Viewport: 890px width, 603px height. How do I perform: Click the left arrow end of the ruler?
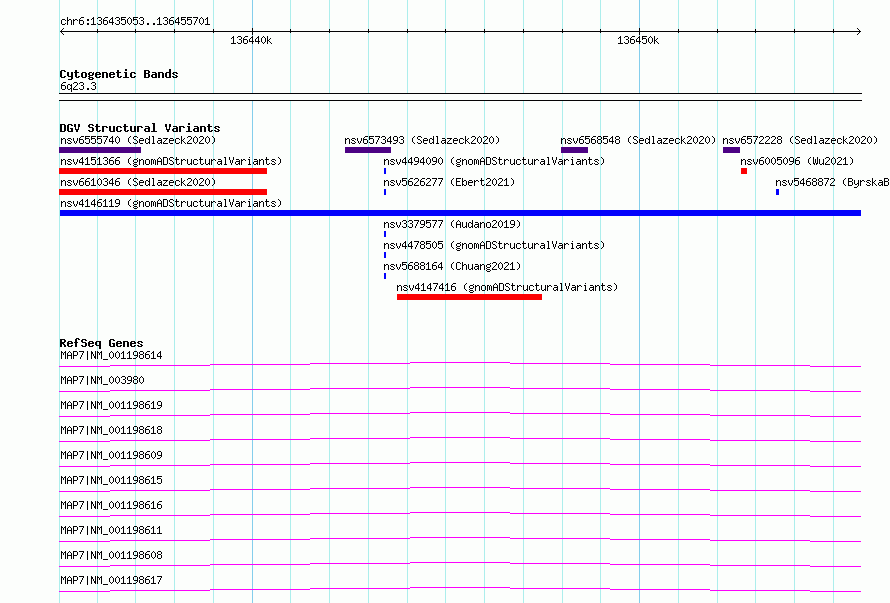[x=62, y=31]
